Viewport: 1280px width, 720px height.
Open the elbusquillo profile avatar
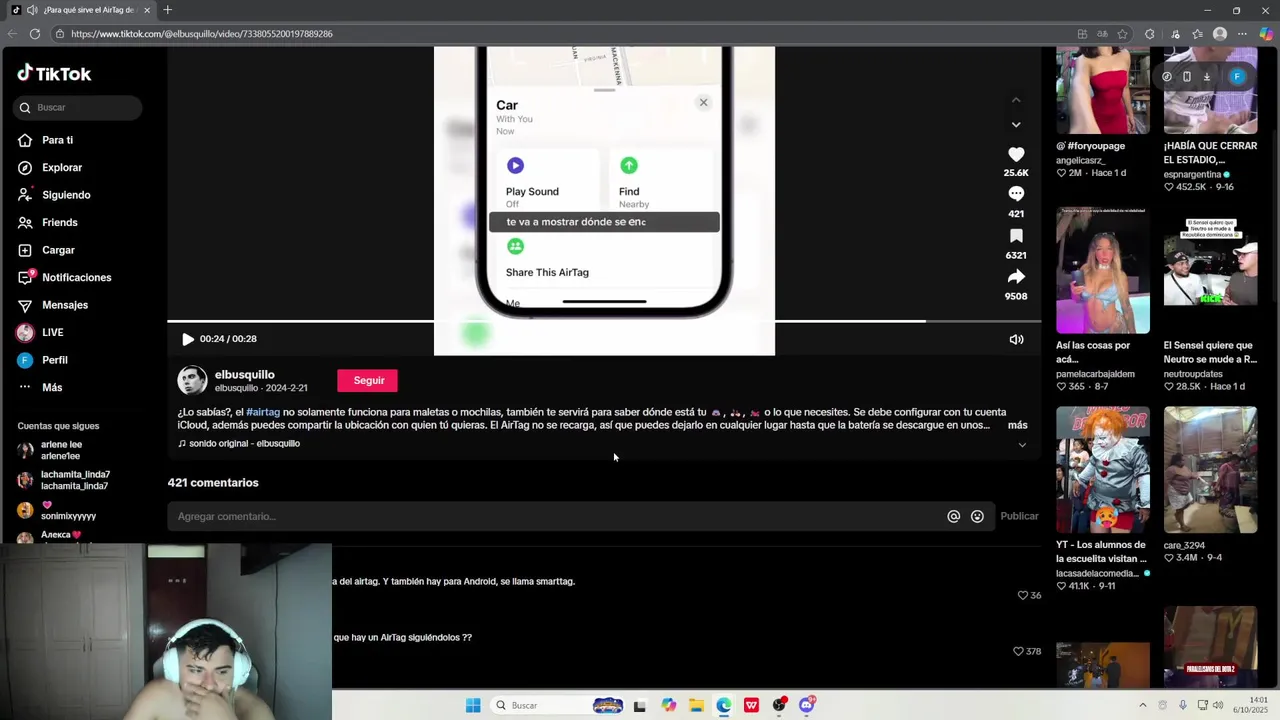192,380
